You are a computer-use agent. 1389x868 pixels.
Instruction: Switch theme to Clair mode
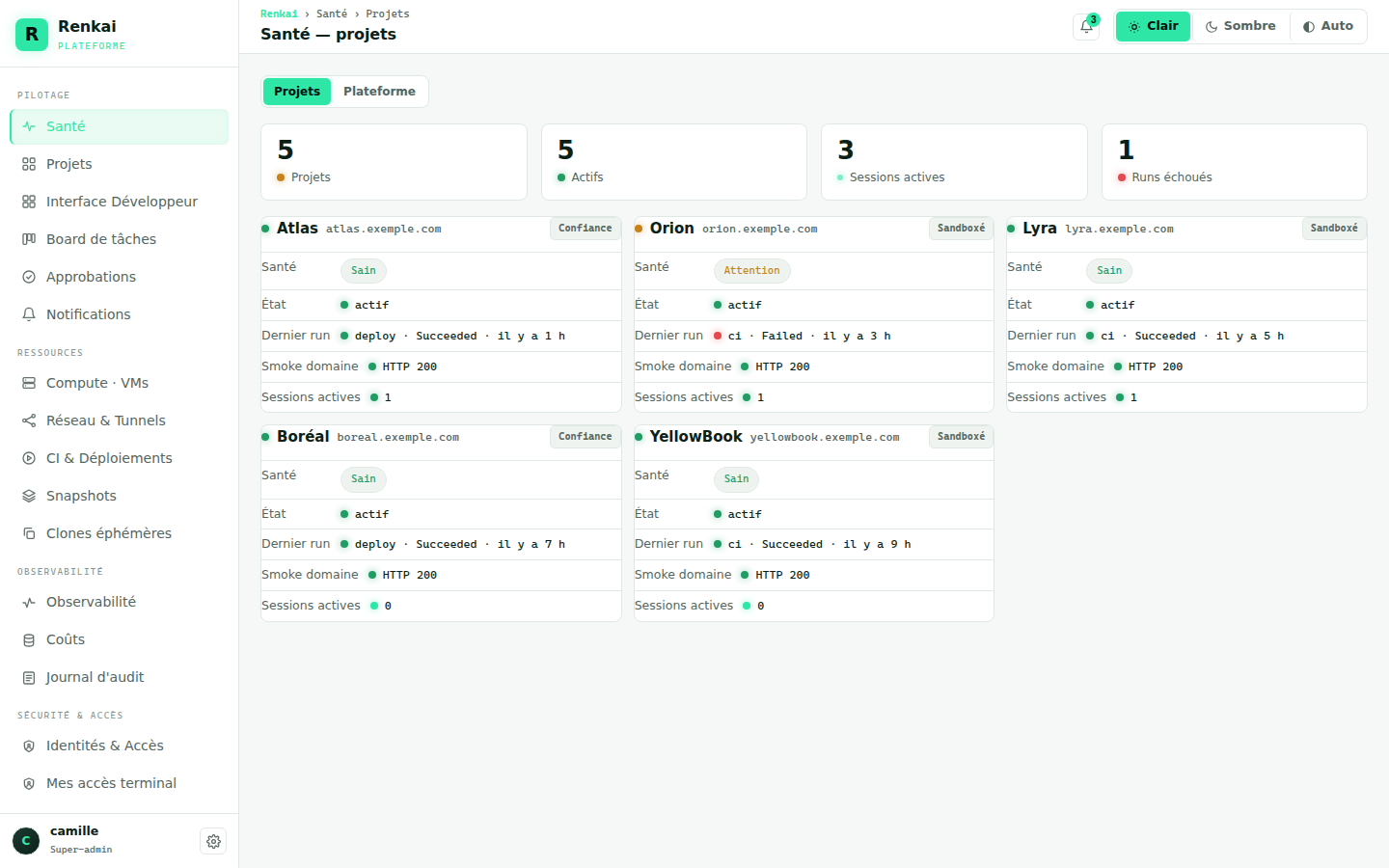1153,26
